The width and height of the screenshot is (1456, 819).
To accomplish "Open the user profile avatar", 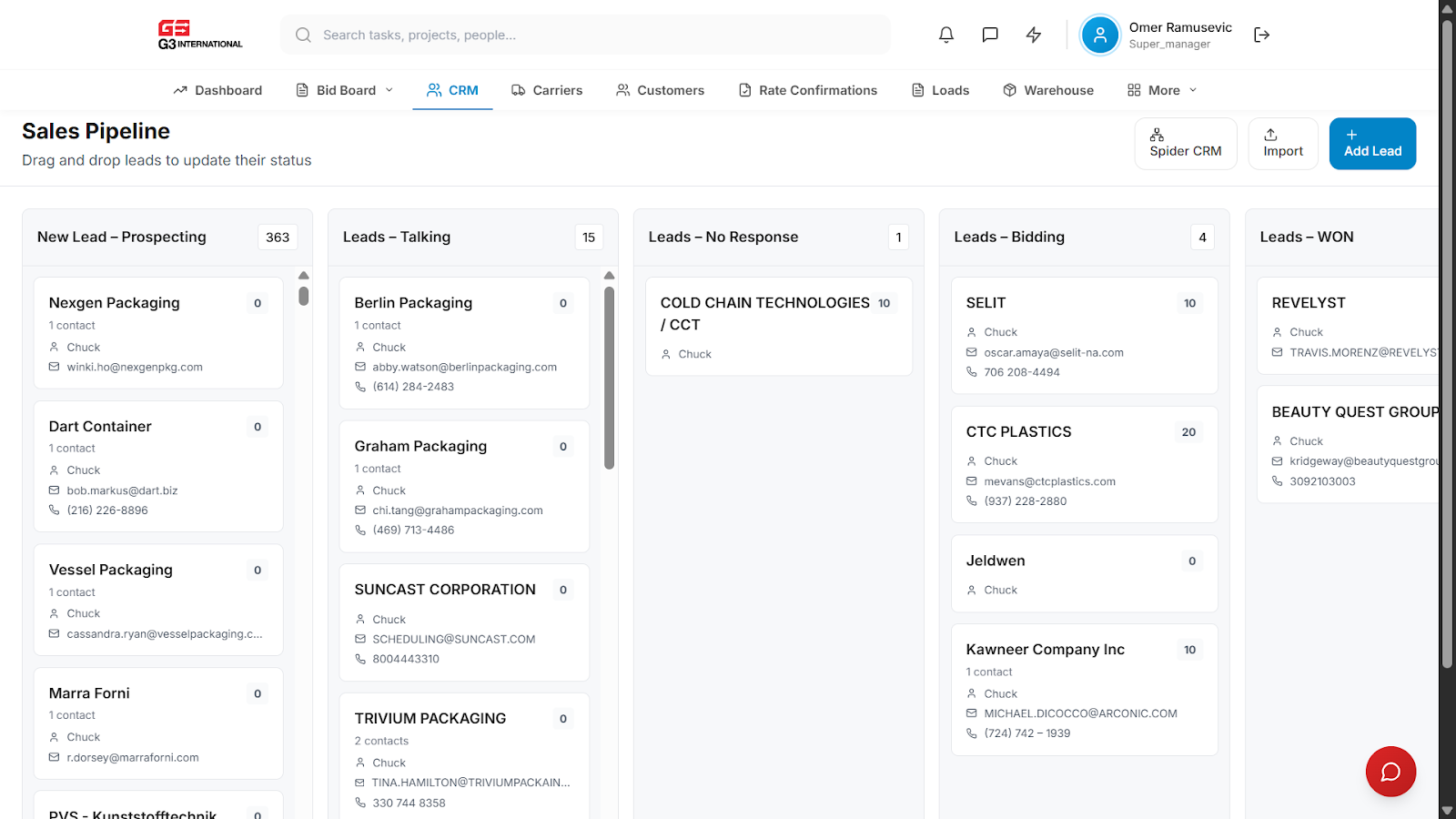I will 1100,35.
